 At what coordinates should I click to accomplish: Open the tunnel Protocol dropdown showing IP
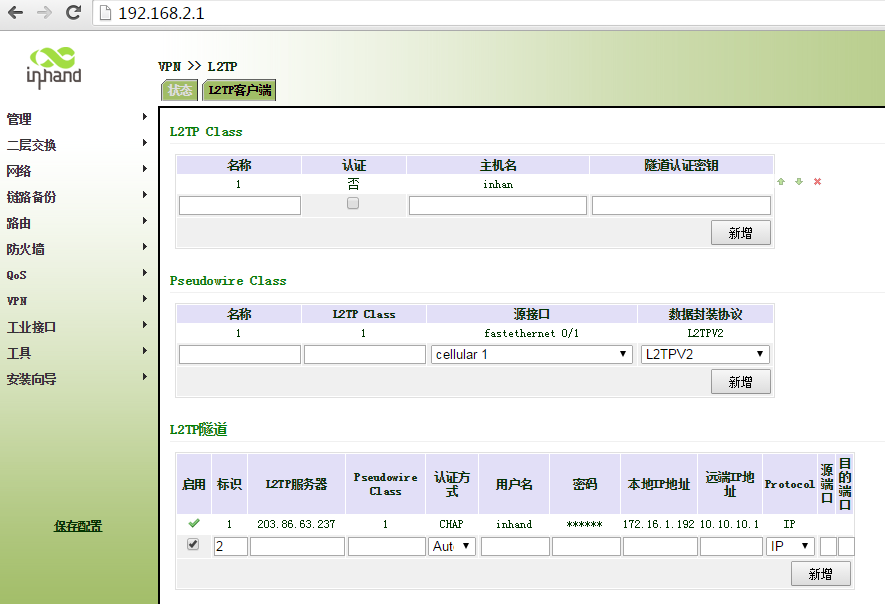(x=790, y=546)
